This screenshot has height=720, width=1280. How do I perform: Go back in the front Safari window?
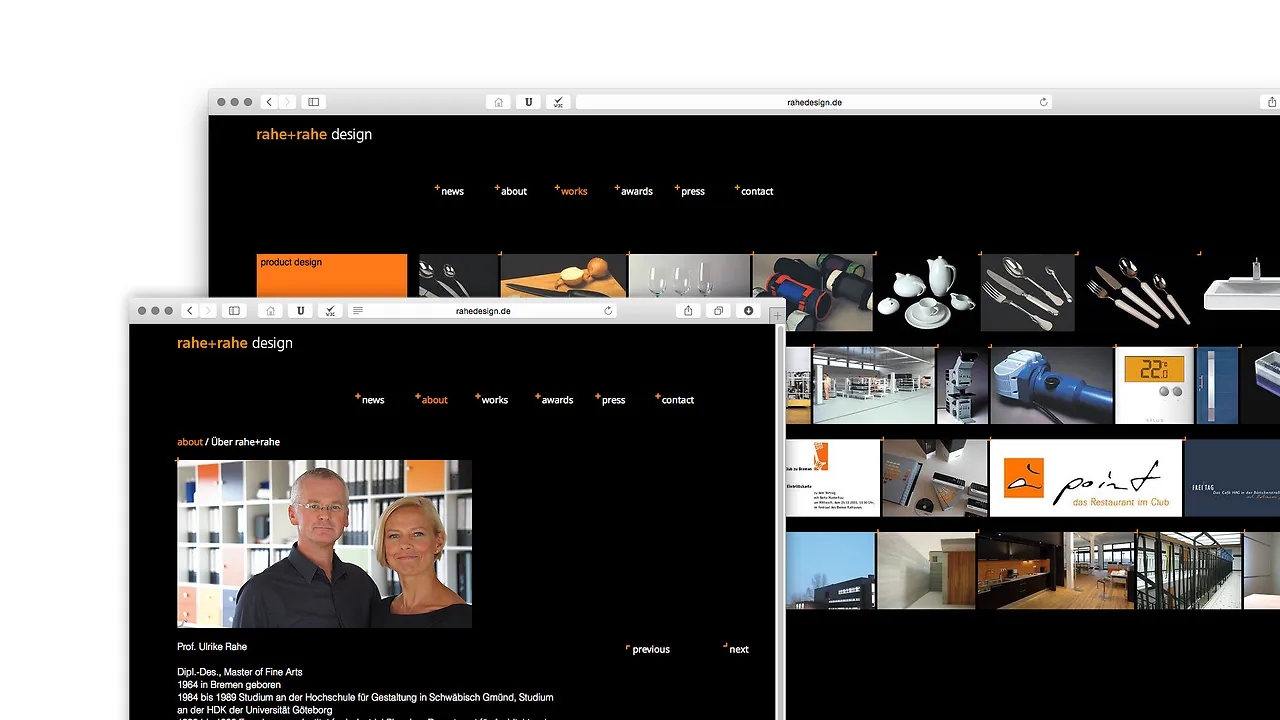click(x=190, y=311)
